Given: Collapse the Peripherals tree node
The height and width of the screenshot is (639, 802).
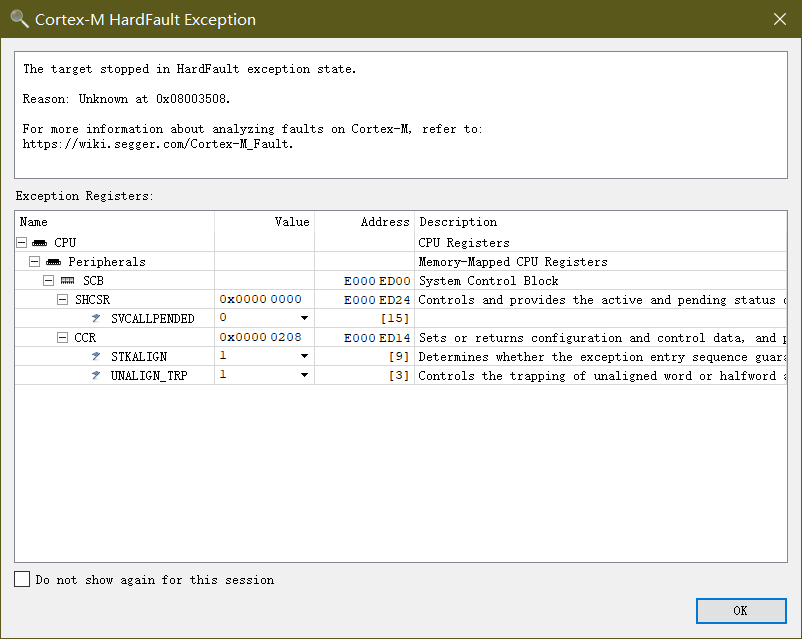Looking at the screenshot, I should [34, 262].
